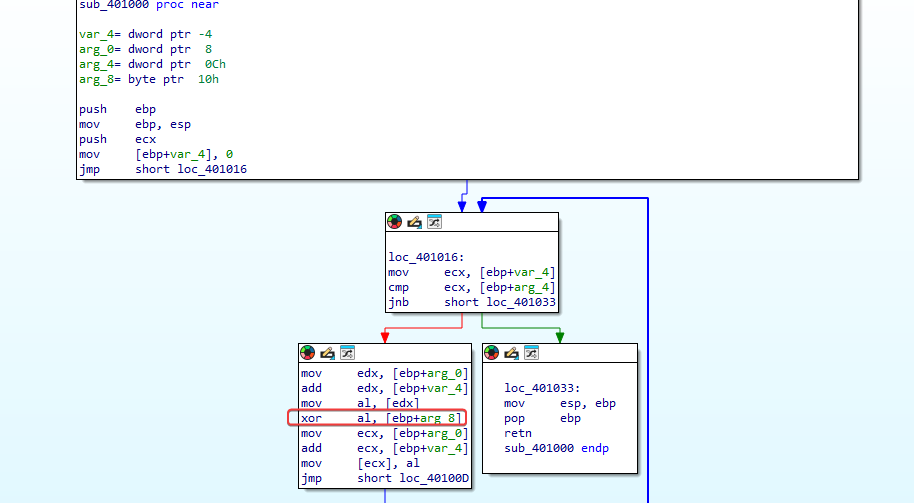Click the 'retn' instruction
Viewport: 914px width, 503px height.
[x=518, y=433]
